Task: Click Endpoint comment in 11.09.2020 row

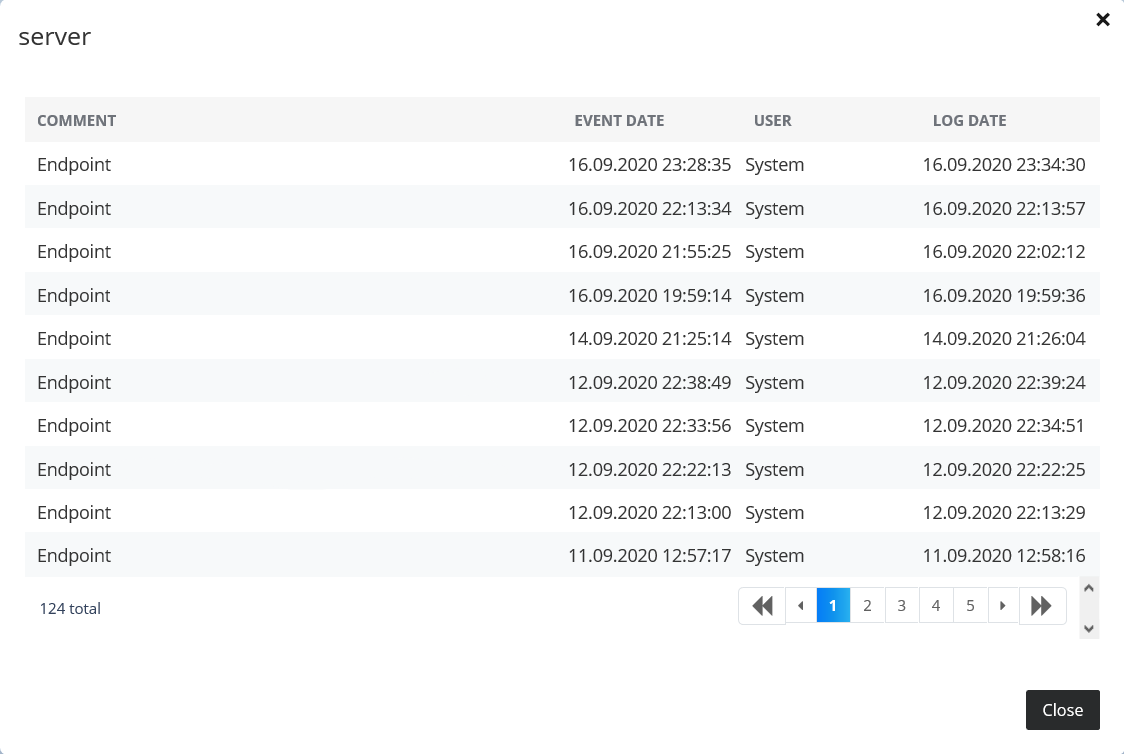Action: (x=74, y=556)
